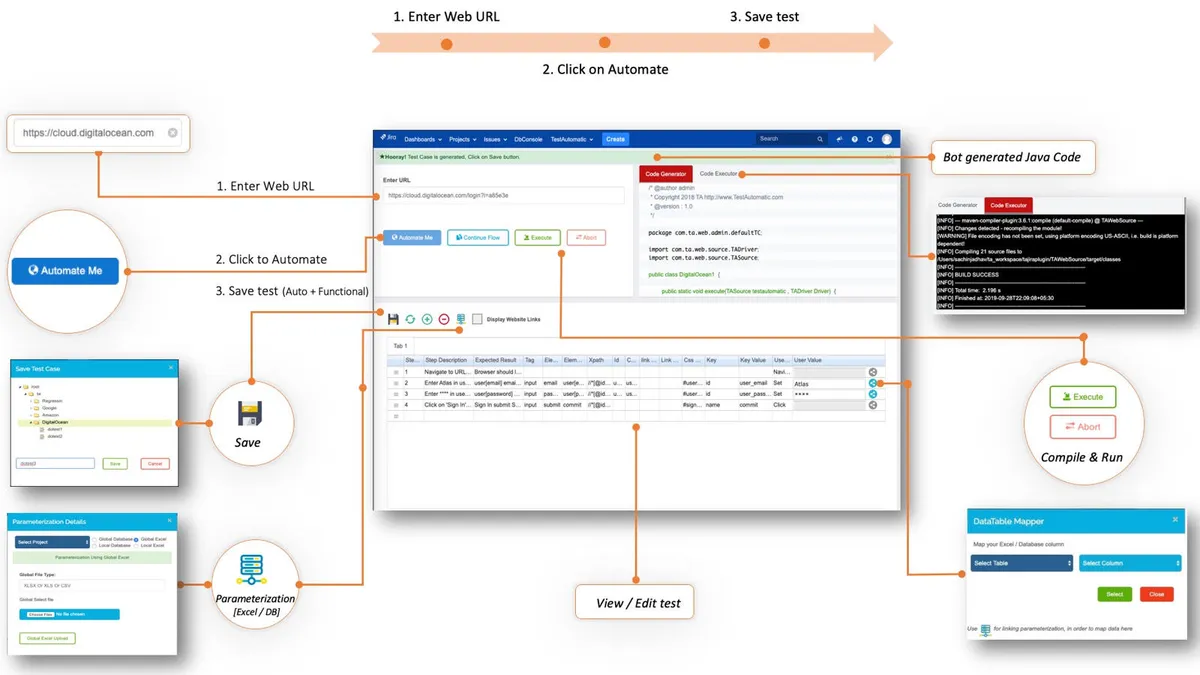Image resolution: width=1200 pixels, height=675 pixels.
Task: Close the Parameterization Details dialog with X
Action: tap(169, 520)
